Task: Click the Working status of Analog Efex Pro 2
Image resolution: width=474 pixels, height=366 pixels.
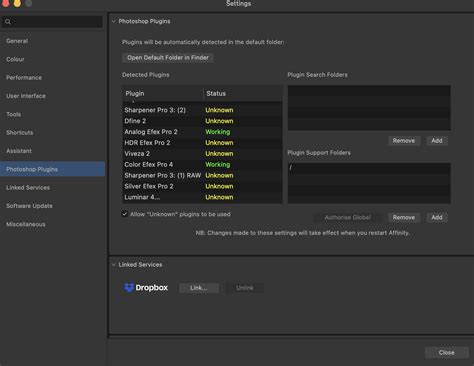Action: pyautogui.click(x=218, y=132)
